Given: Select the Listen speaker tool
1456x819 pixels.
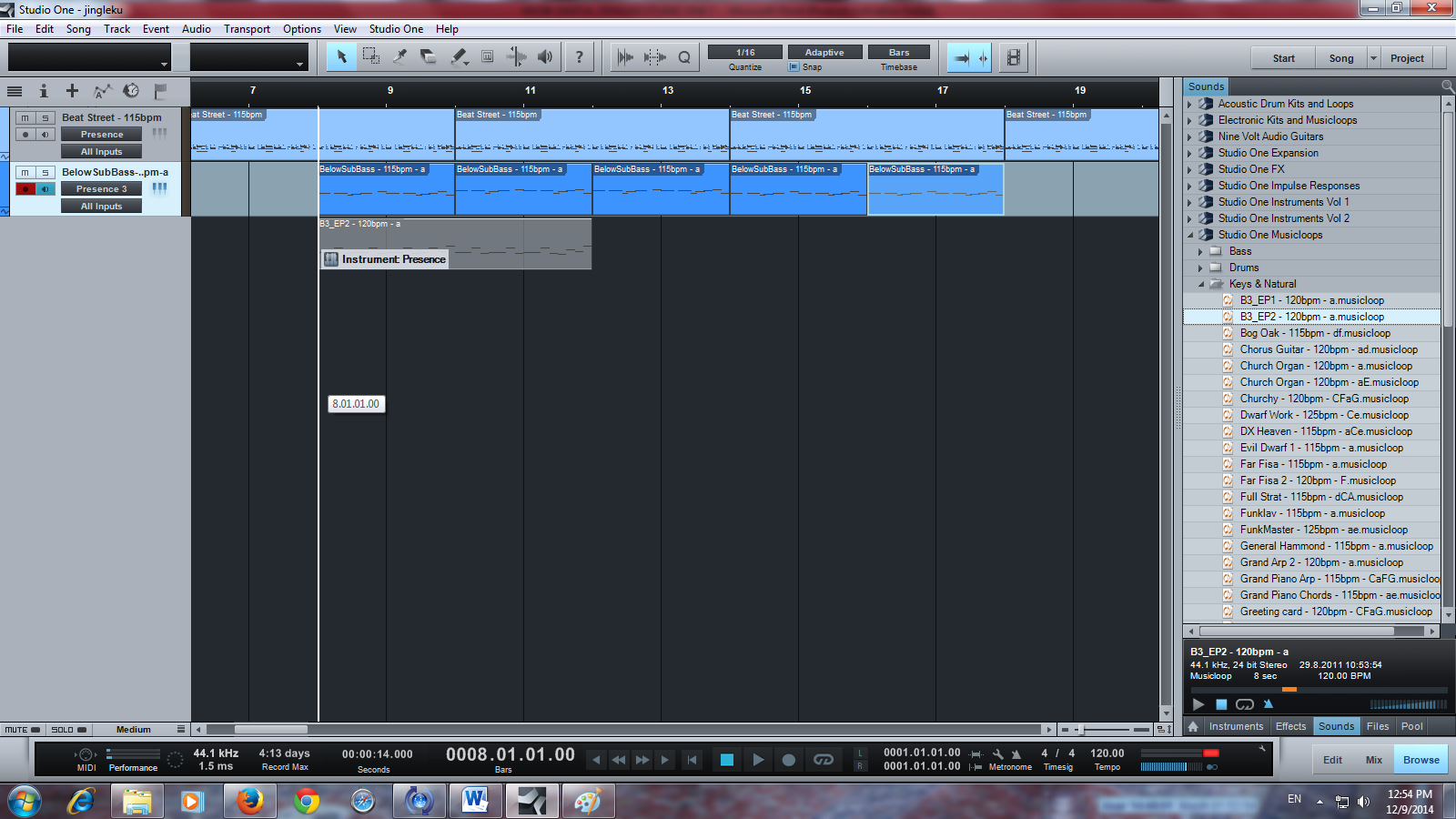Looking at the screenshot, I should click(x=545, y=57).
